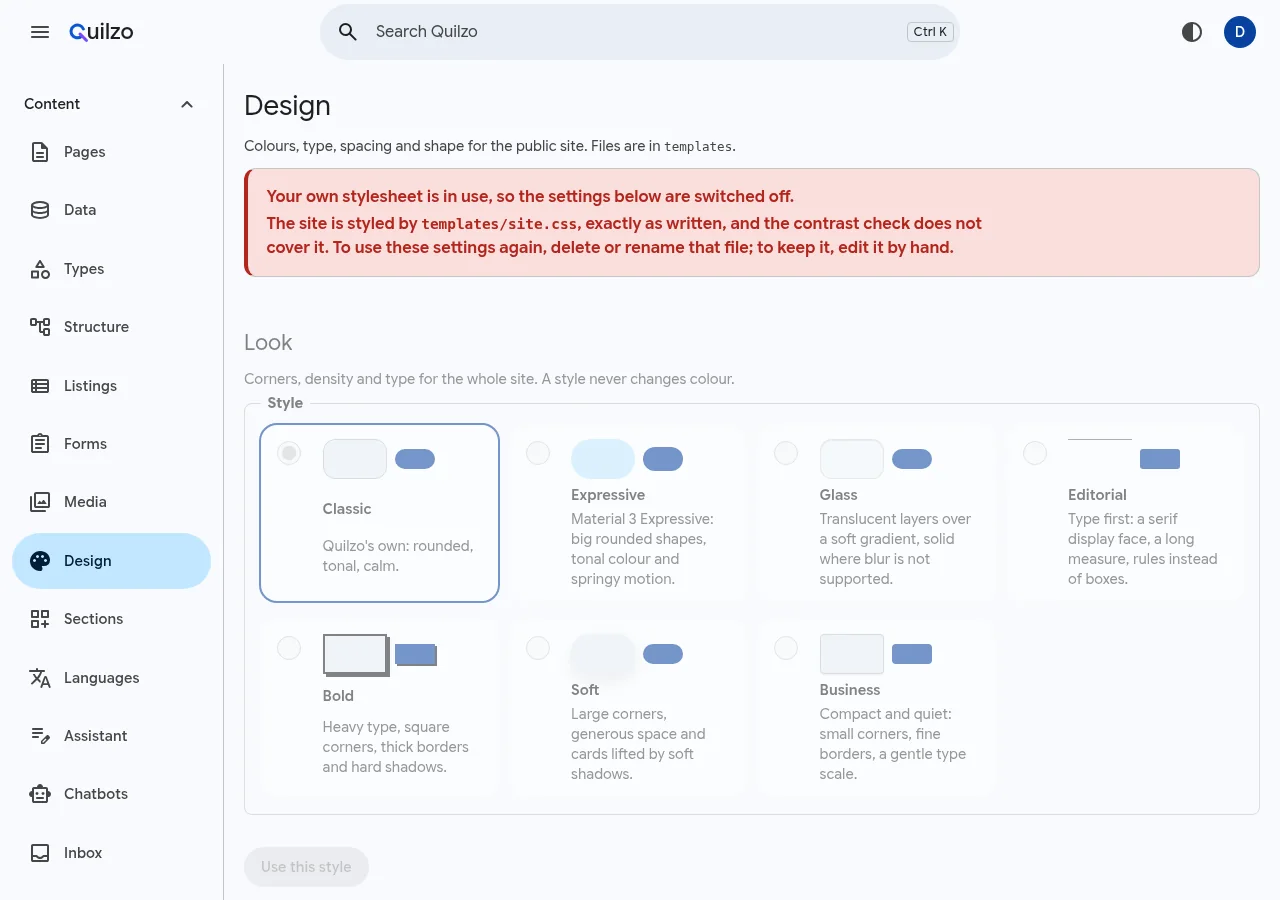The height and width of the screenshot is (900, 1280).
Task: Click the Listings table icon
Action: click(40, 386)
